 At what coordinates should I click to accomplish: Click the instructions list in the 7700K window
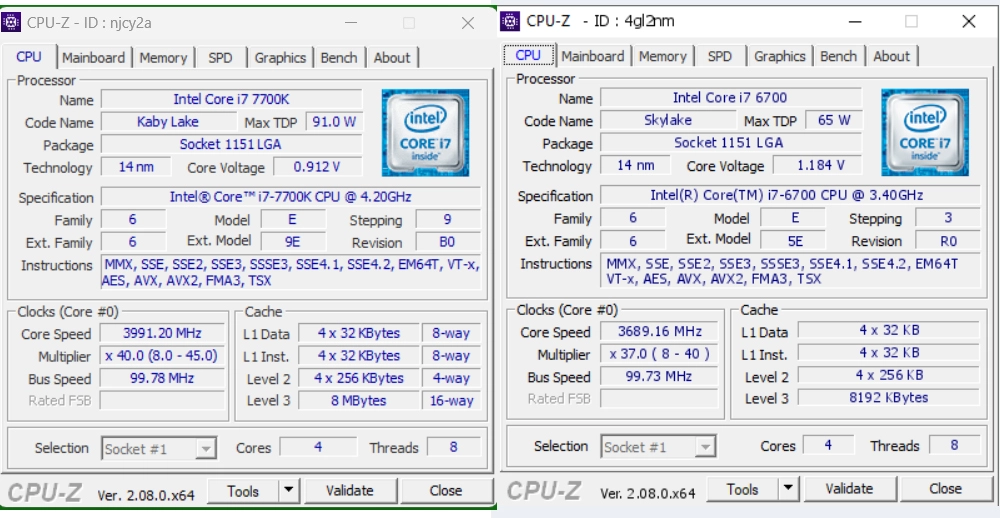tap(291, 272)
